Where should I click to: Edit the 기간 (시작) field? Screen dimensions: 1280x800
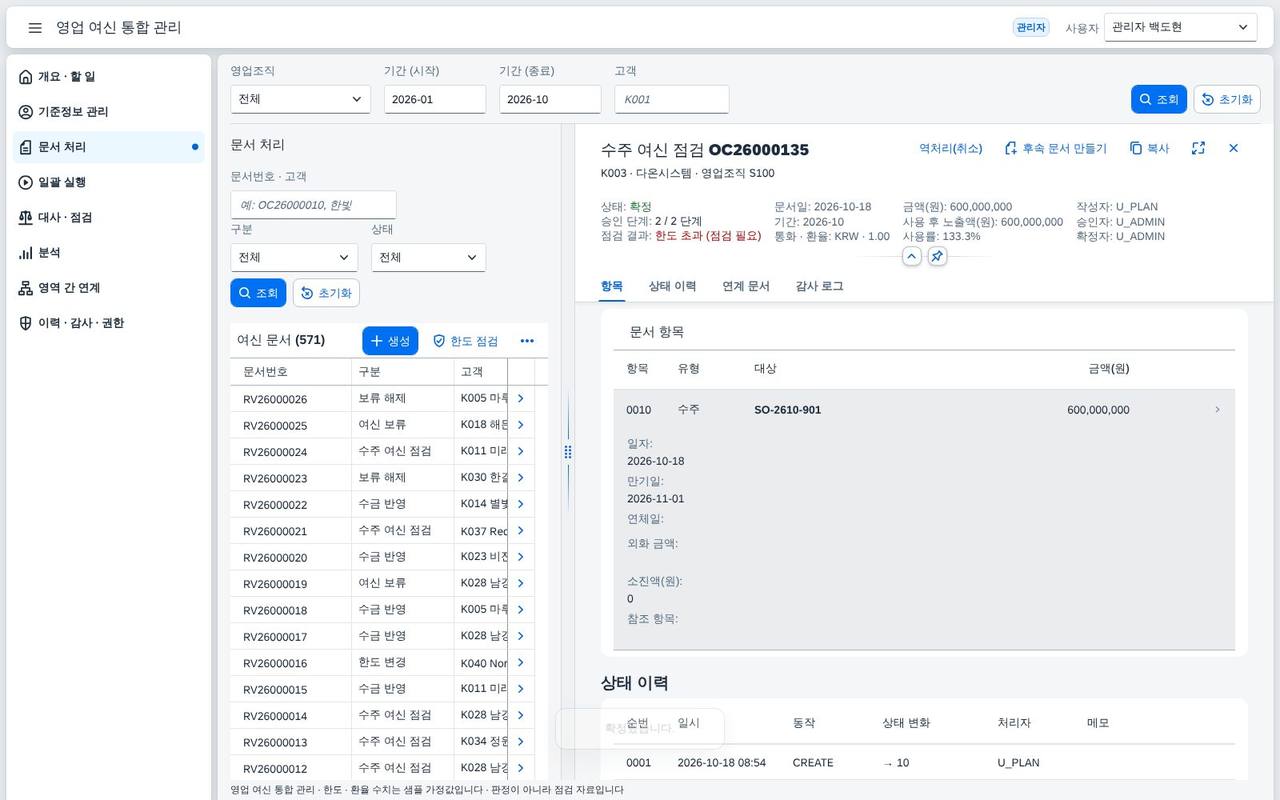click(x=435, y=99)
